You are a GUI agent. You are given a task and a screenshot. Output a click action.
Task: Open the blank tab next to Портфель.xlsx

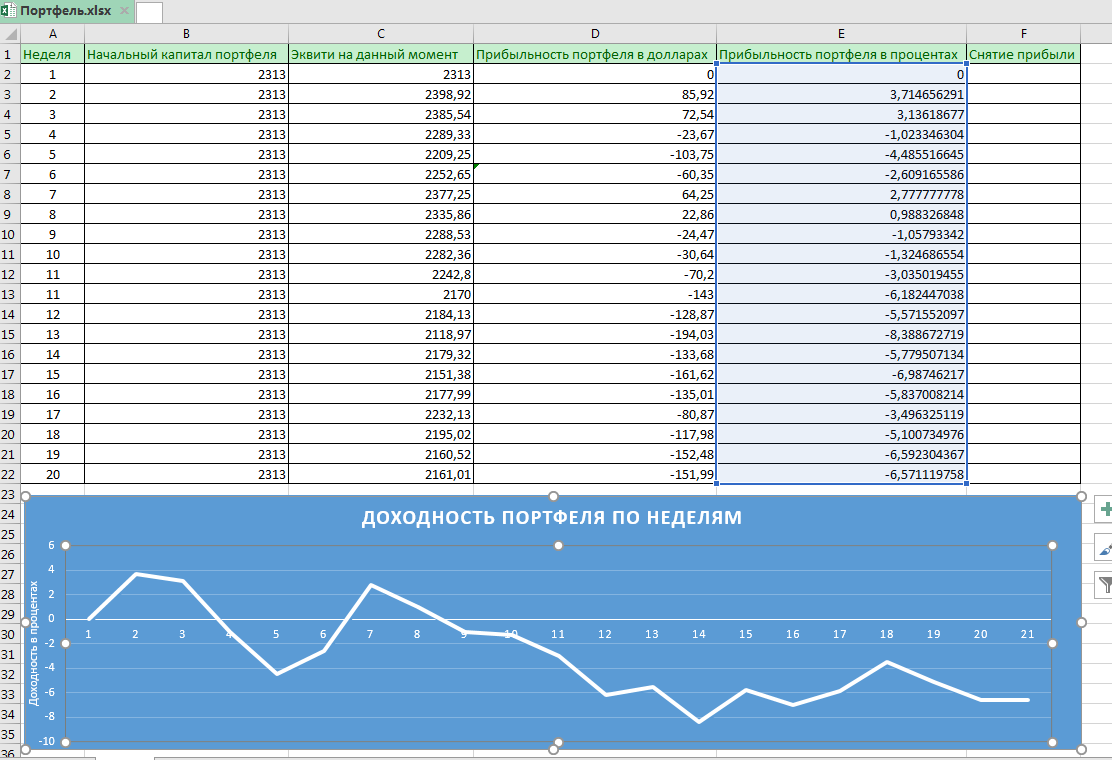coord(149,12)
